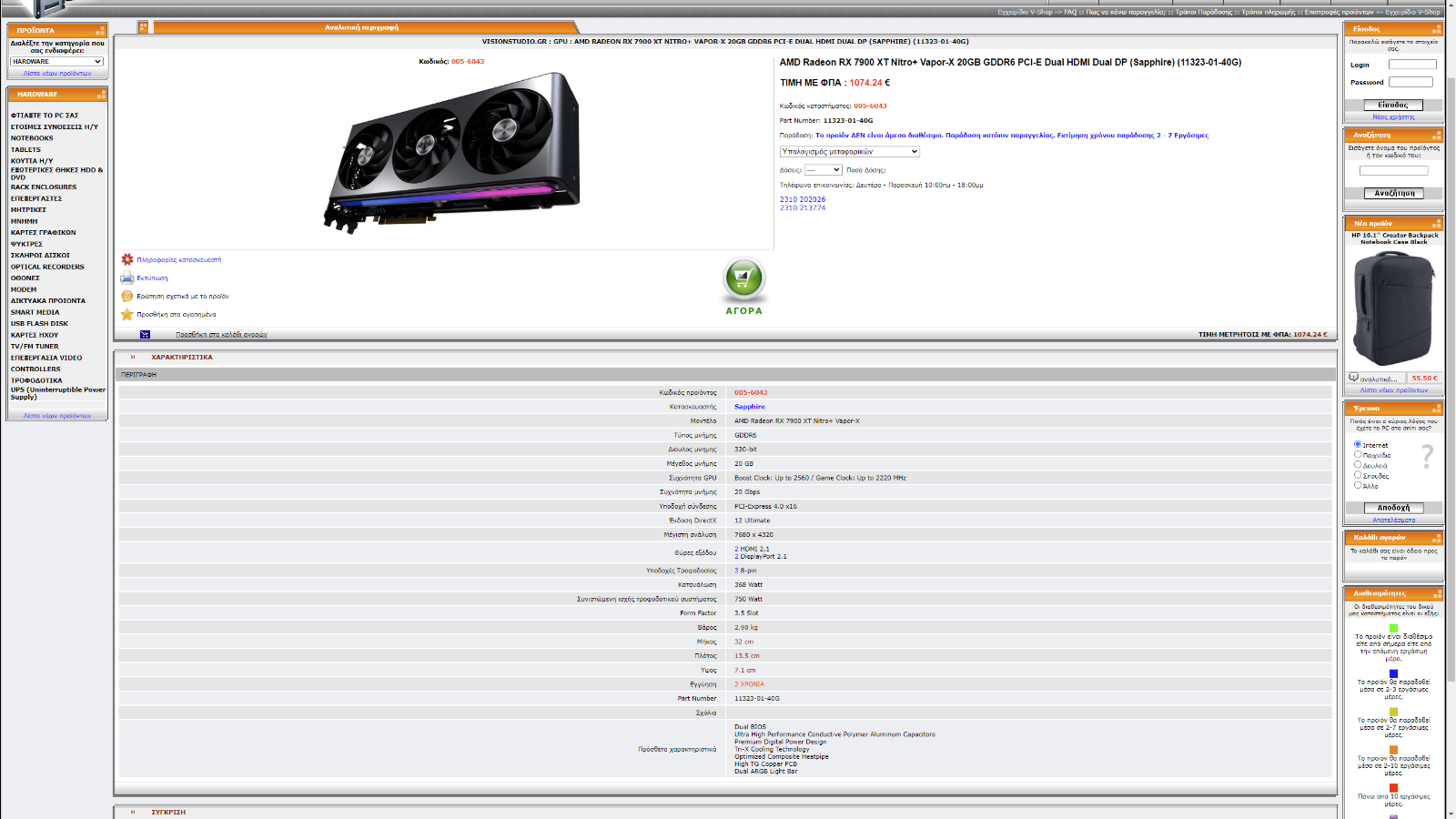This screenshot has height=819, width=1456.
Task: Open the ΤΡΟΦΟΔΟΤΙΚΑ category
Action: coord(36,380)
